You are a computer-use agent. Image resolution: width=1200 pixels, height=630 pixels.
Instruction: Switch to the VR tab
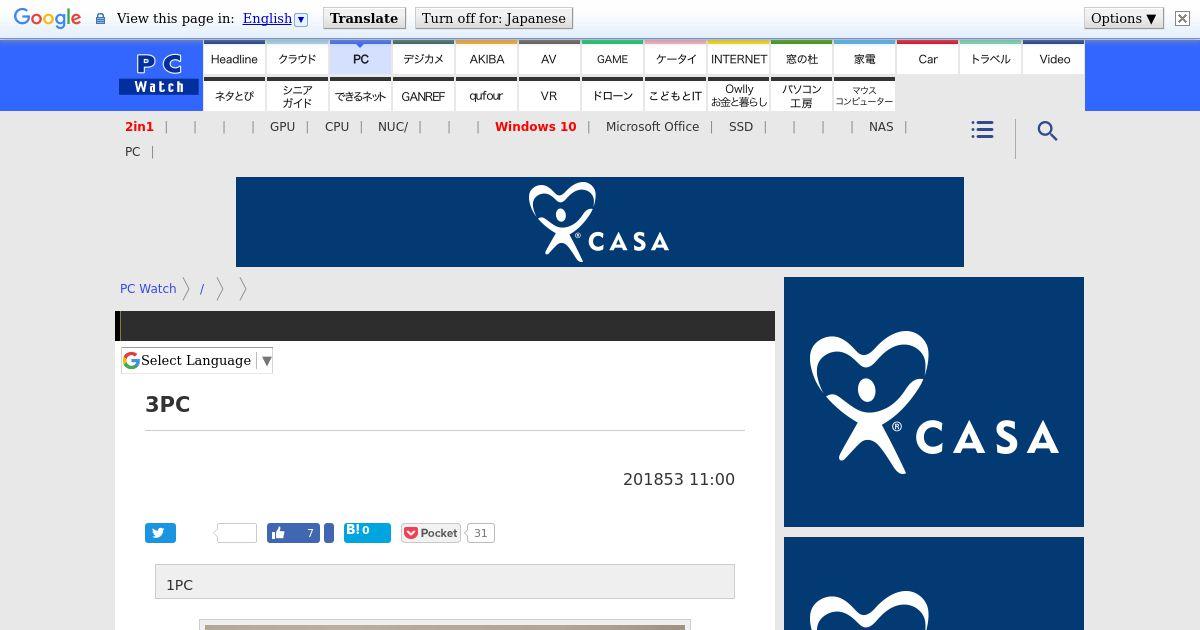coord(549,96)
